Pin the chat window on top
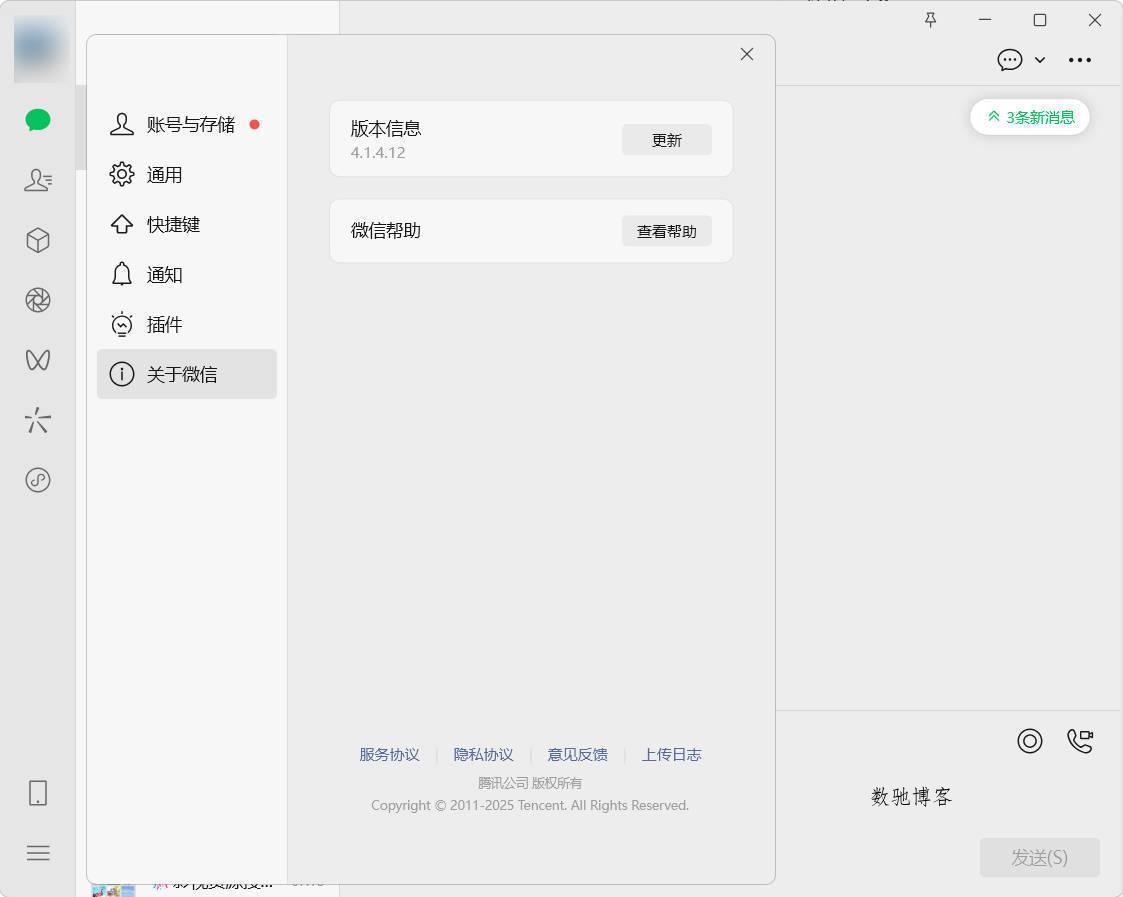The image size is (1123, 897). [930, 20]
